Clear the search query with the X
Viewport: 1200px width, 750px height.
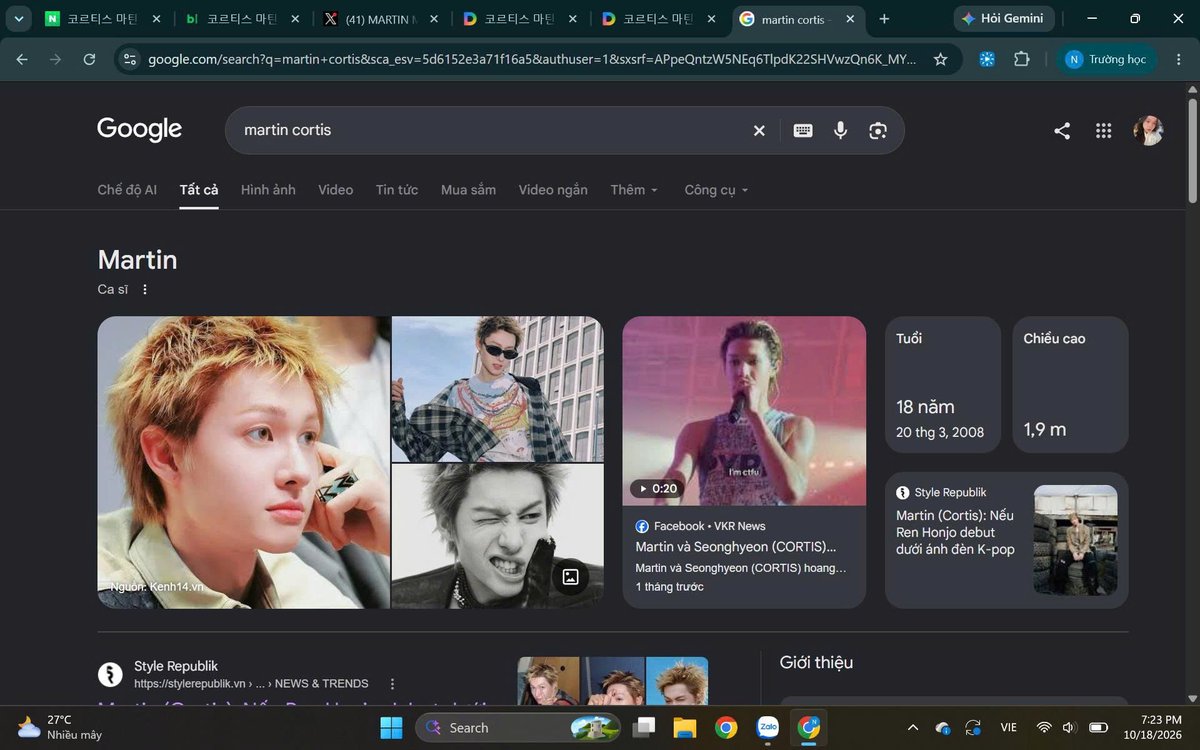point(759,131)
